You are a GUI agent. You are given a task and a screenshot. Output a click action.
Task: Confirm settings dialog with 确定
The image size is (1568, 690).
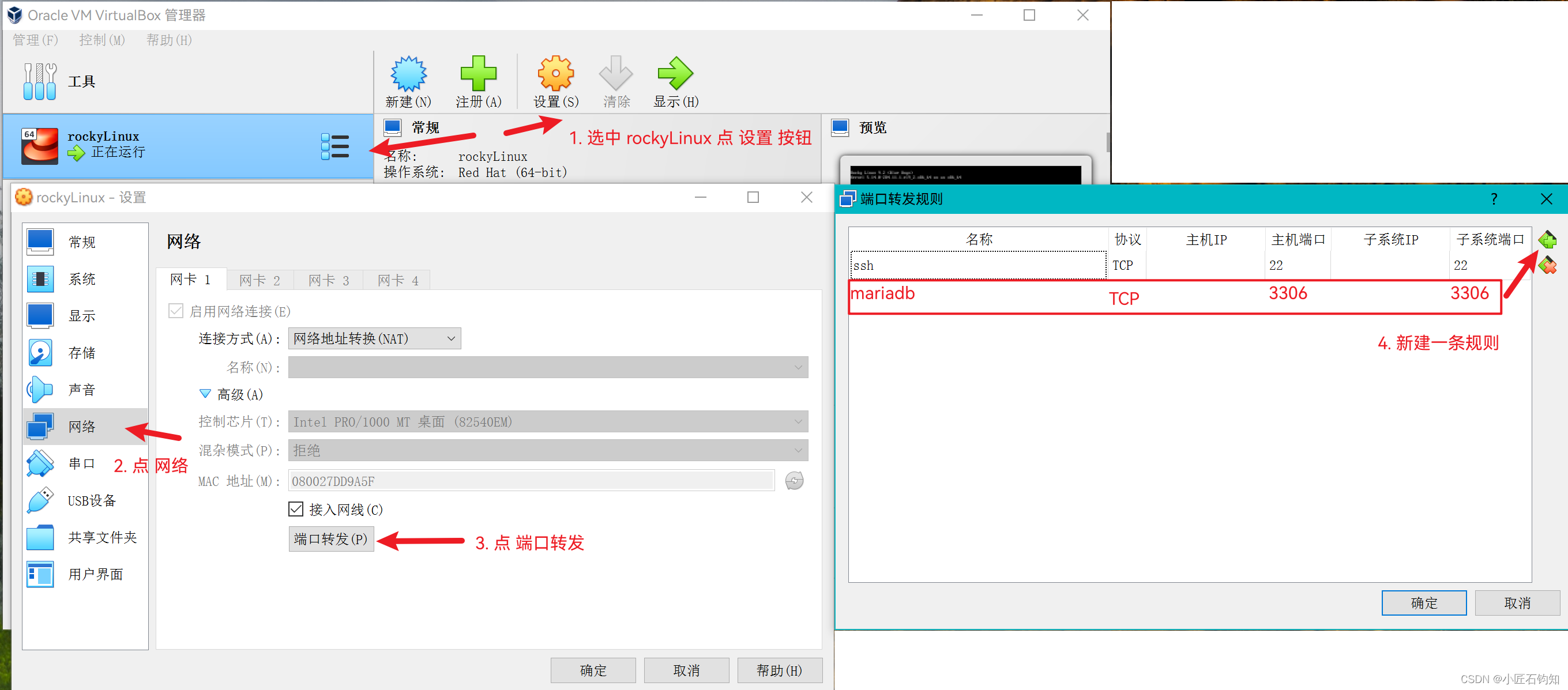coord(593,670)
